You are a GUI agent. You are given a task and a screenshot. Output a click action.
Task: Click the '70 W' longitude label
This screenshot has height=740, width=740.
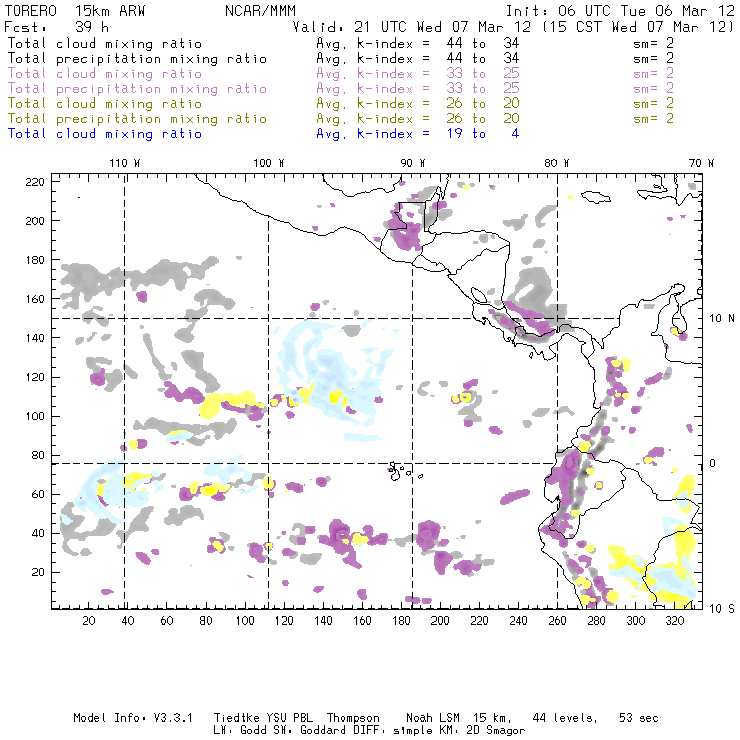click(701, 163)
